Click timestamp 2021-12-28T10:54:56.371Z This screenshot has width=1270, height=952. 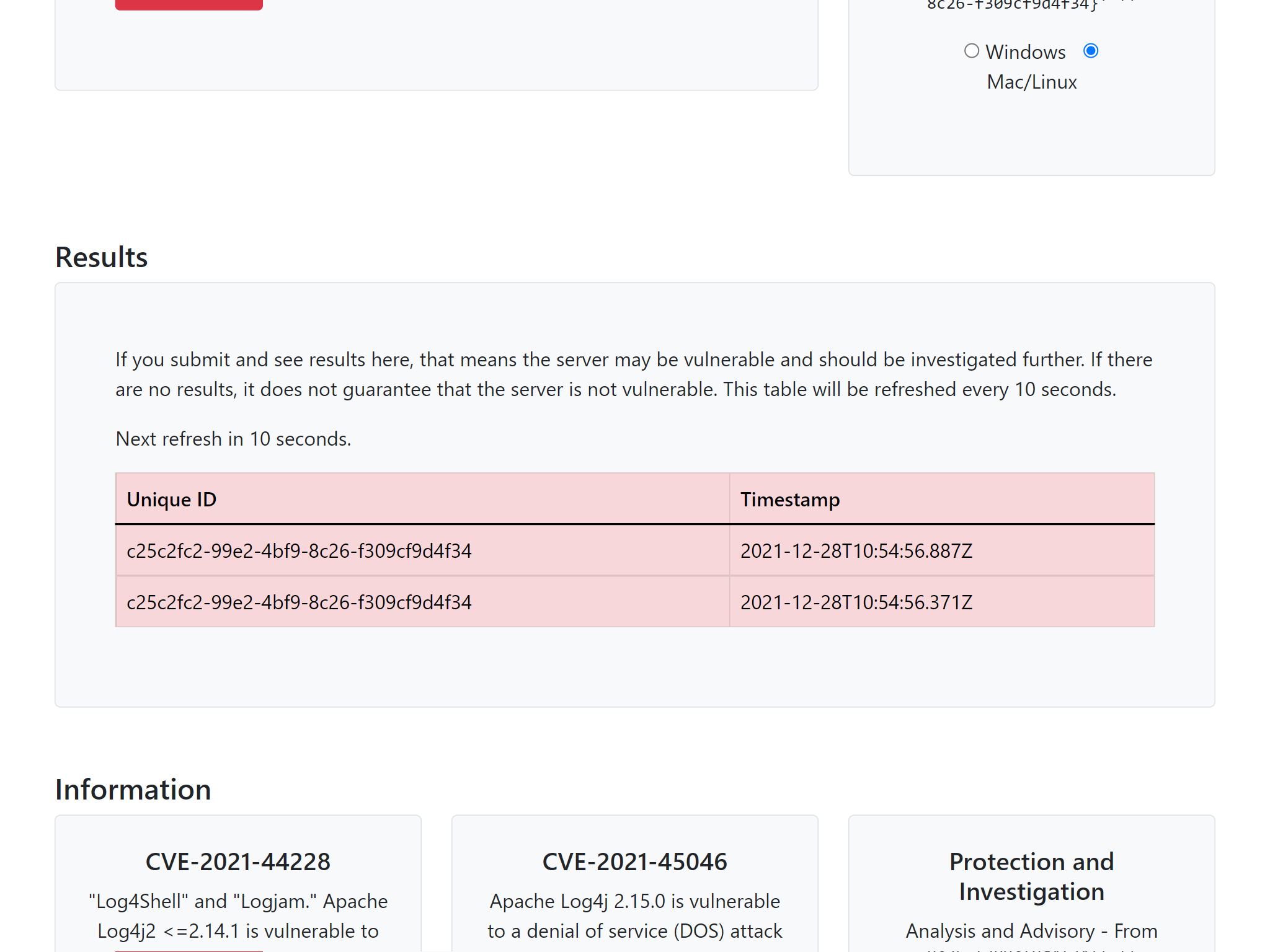tap(856, 602)
